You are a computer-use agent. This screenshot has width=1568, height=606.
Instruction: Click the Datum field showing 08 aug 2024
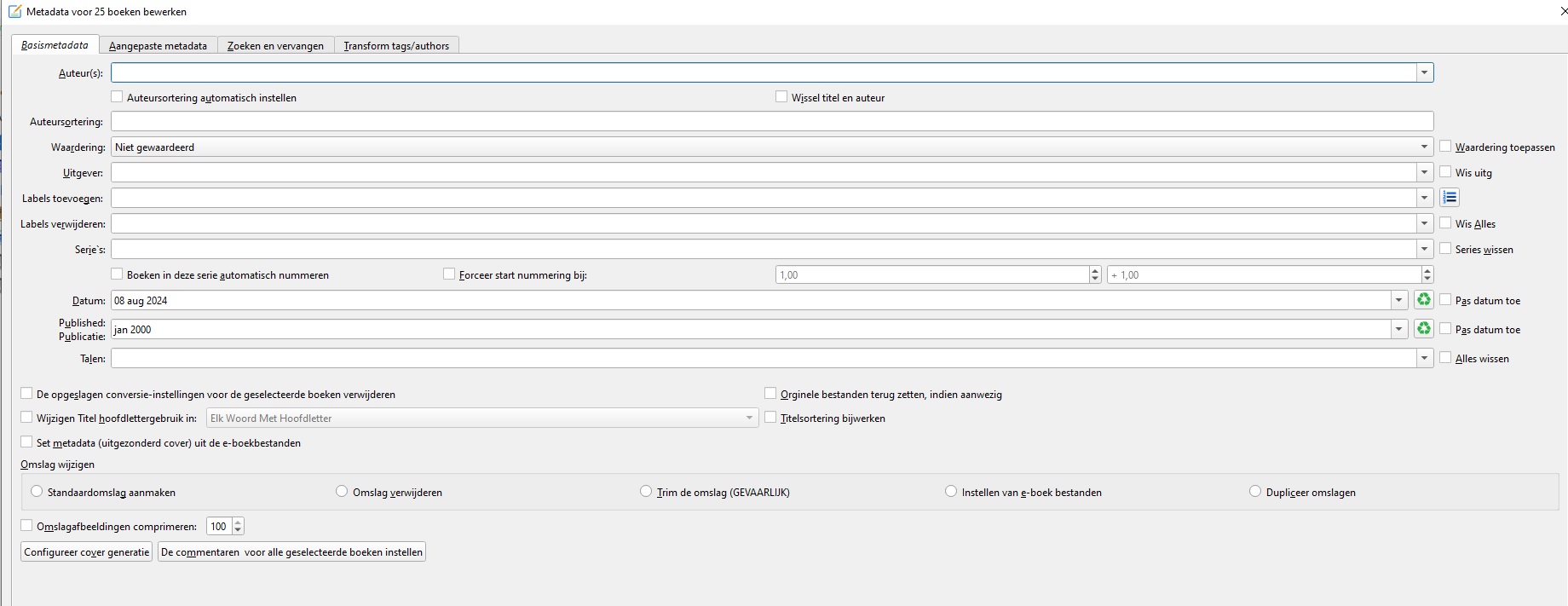751,300
